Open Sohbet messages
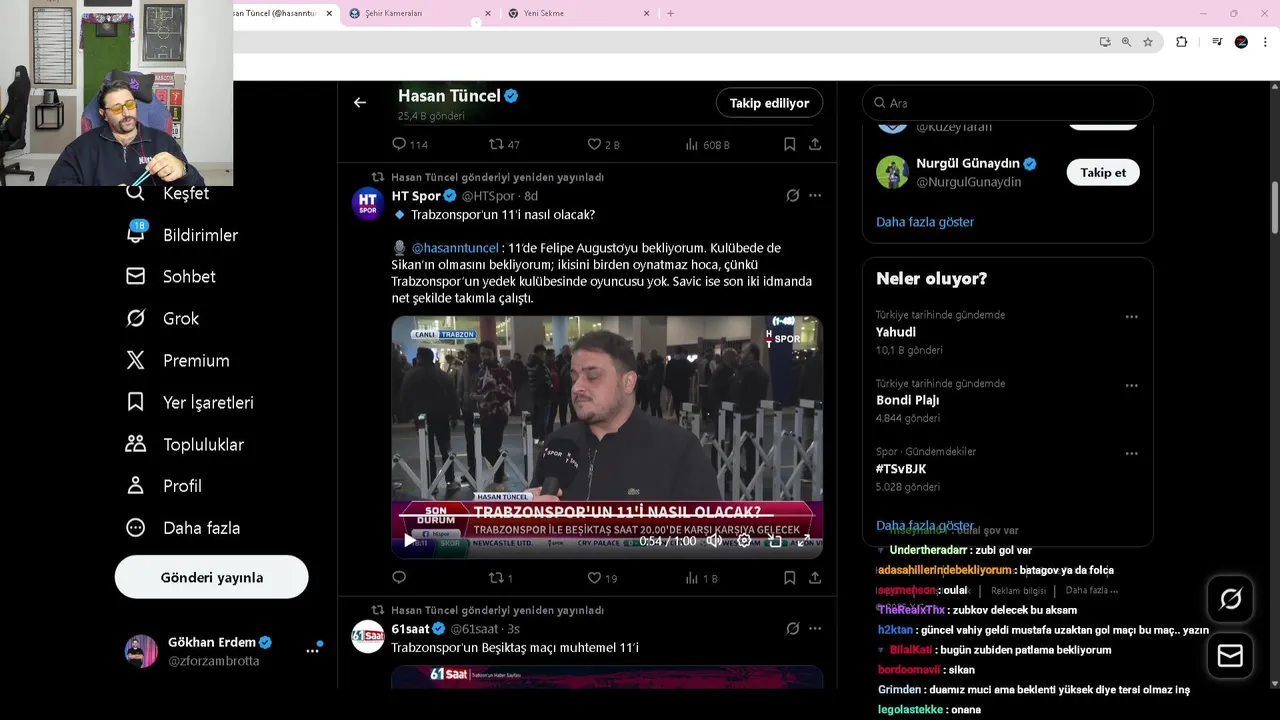The width and height of the screenshot is (1280, 720). tap(171, 276)
